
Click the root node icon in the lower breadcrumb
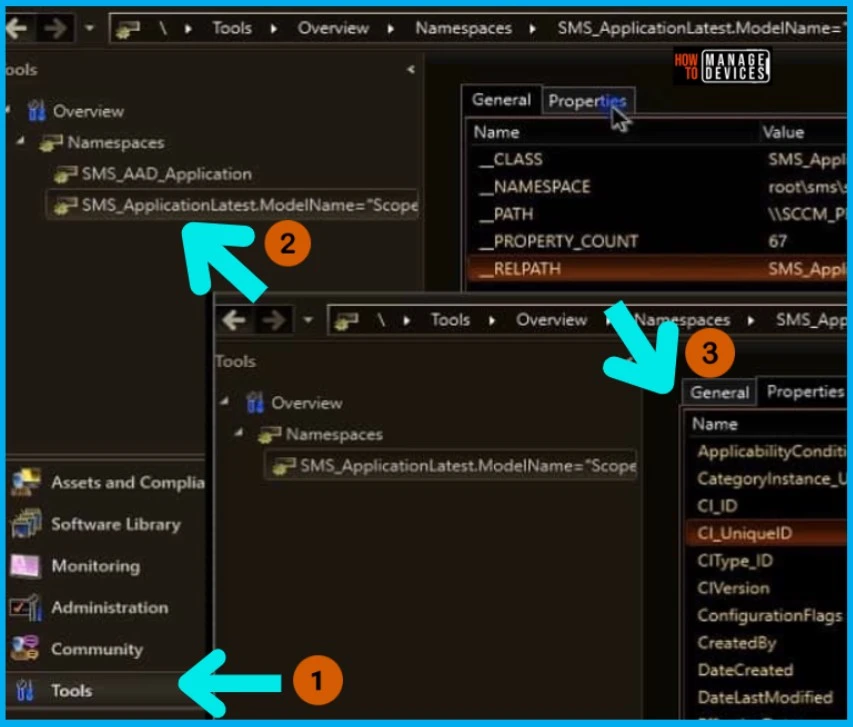[x=346, y=321]
